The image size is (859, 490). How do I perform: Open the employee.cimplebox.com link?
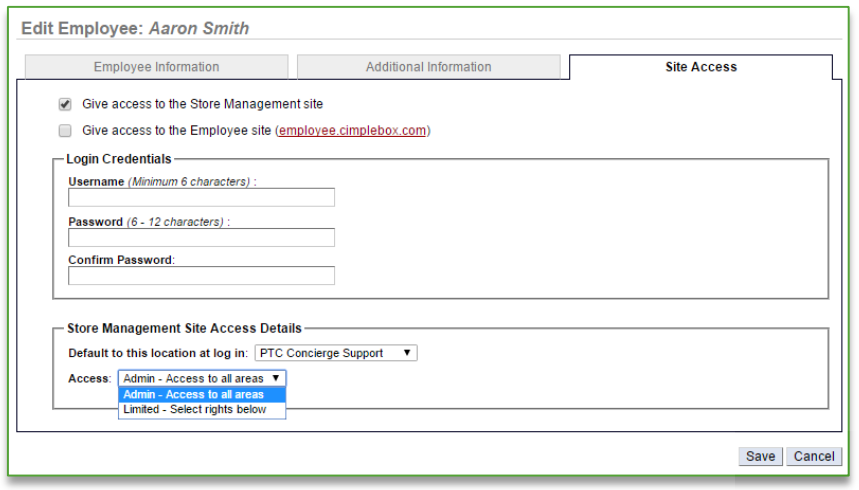[x=352, y=130]
